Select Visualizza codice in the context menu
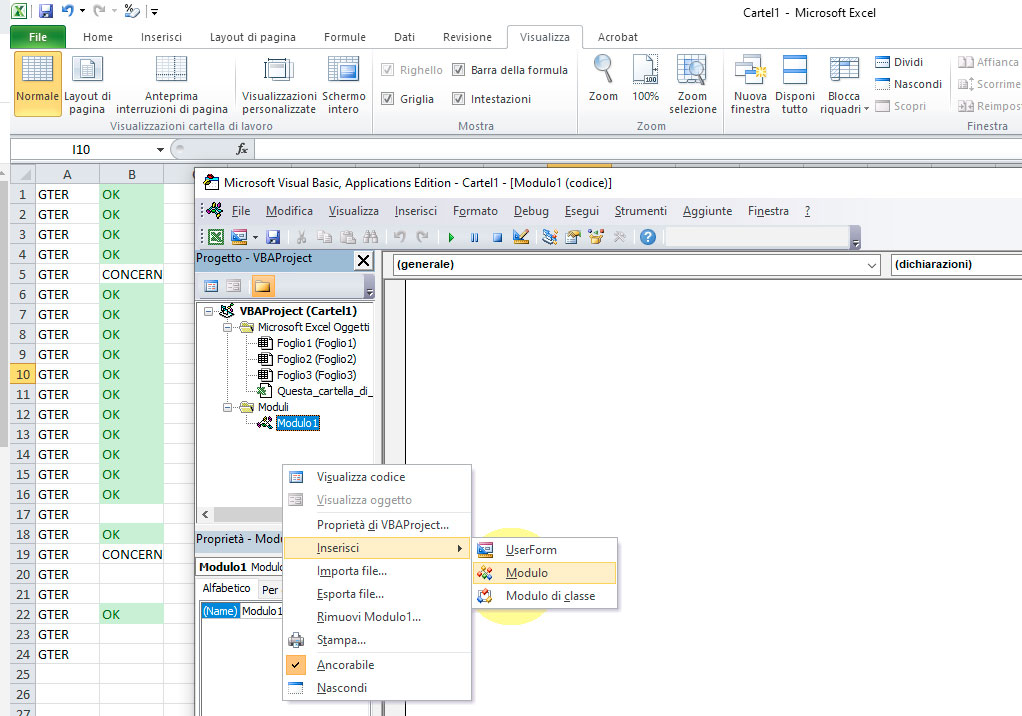The height and width of the screenshot is (716, 1022). point(377,477)
